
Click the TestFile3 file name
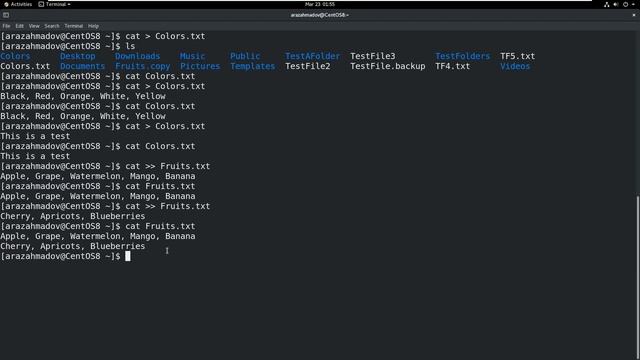373,56
